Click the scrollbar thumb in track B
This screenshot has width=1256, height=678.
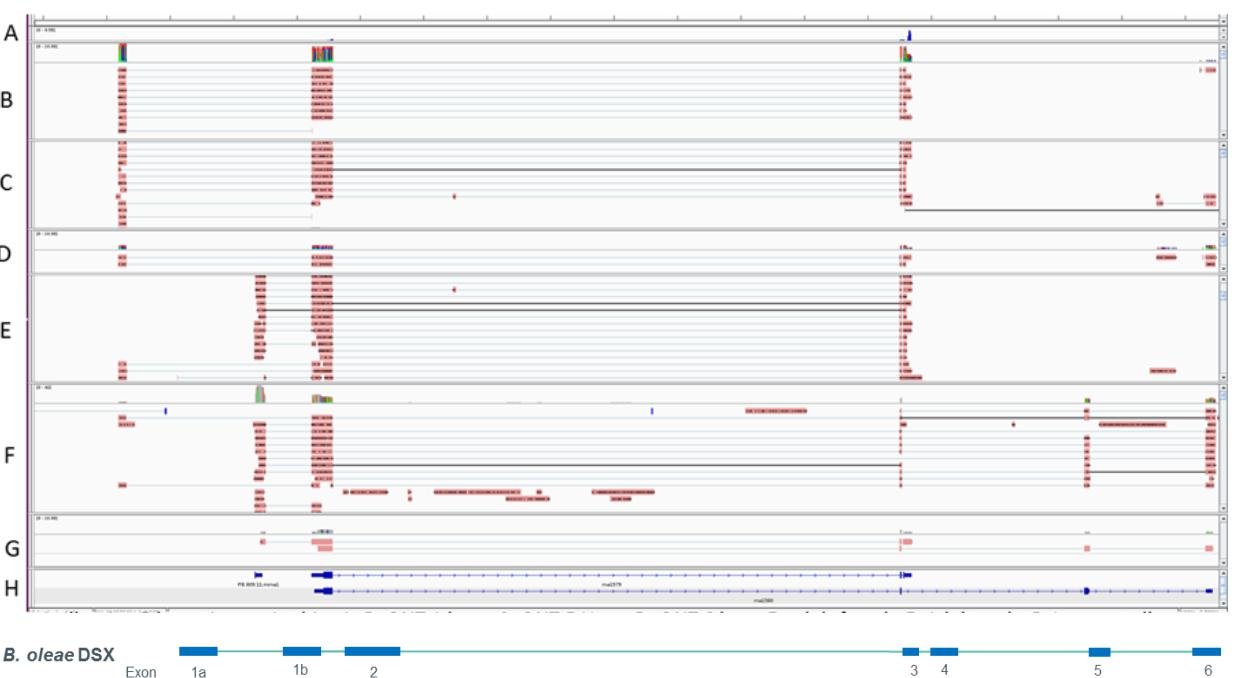[x=1225, y=56]
